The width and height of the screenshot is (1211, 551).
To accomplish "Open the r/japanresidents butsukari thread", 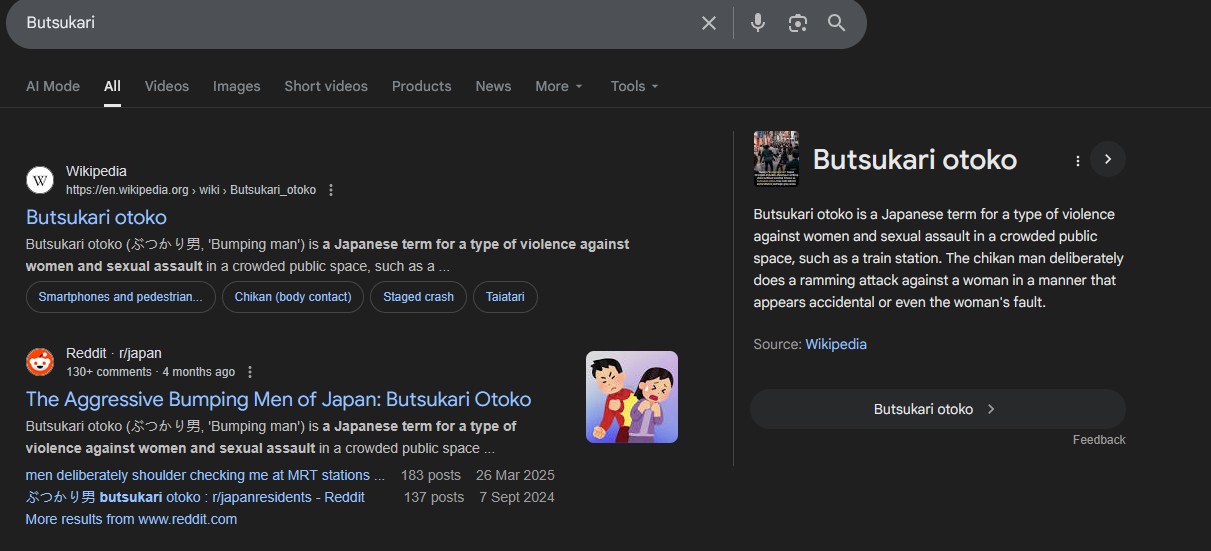I will coord(195,497).
